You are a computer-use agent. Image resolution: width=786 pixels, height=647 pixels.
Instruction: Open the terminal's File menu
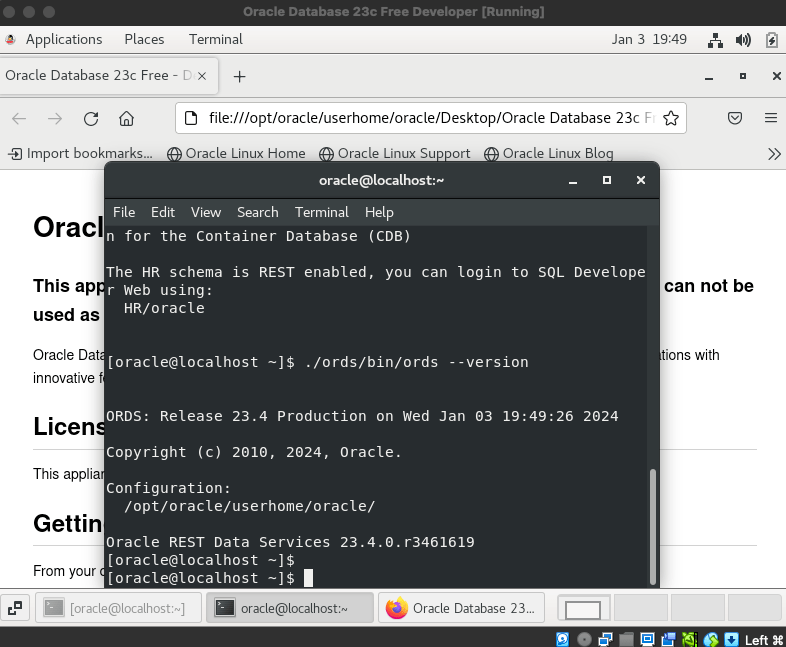point(124,212)
